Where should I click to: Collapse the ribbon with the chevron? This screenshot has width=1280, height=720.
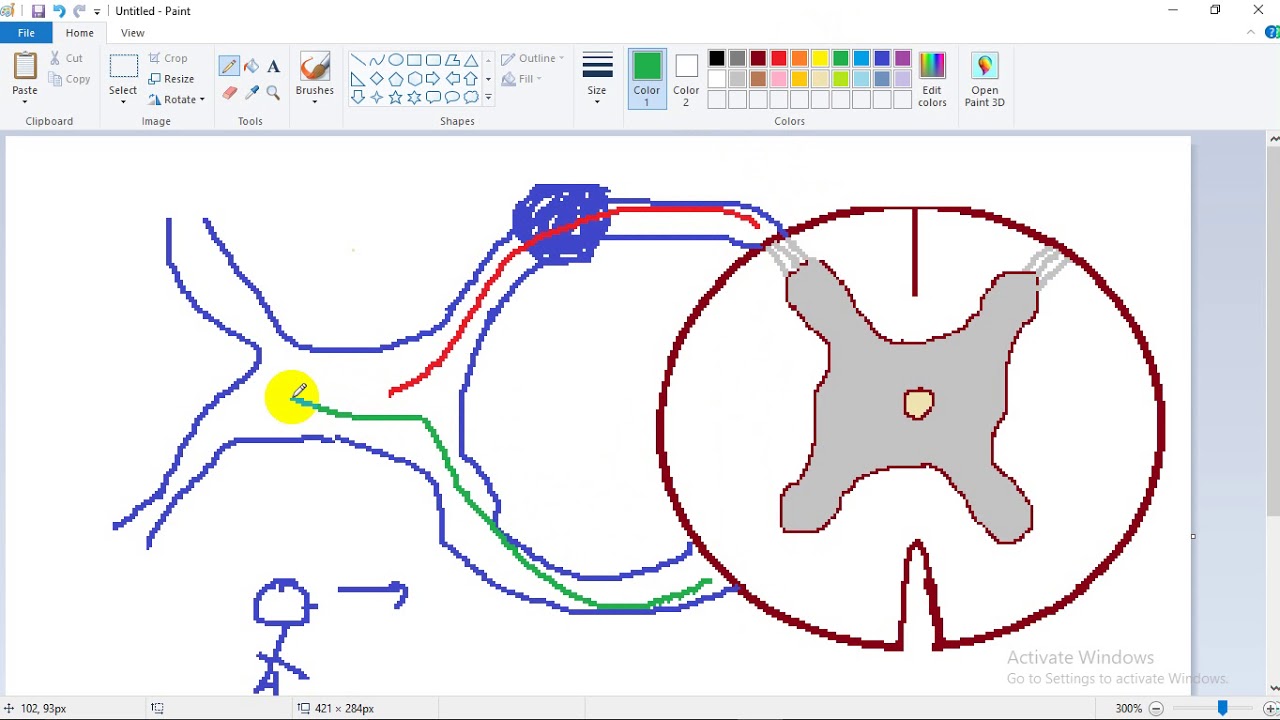[1251, 33]
